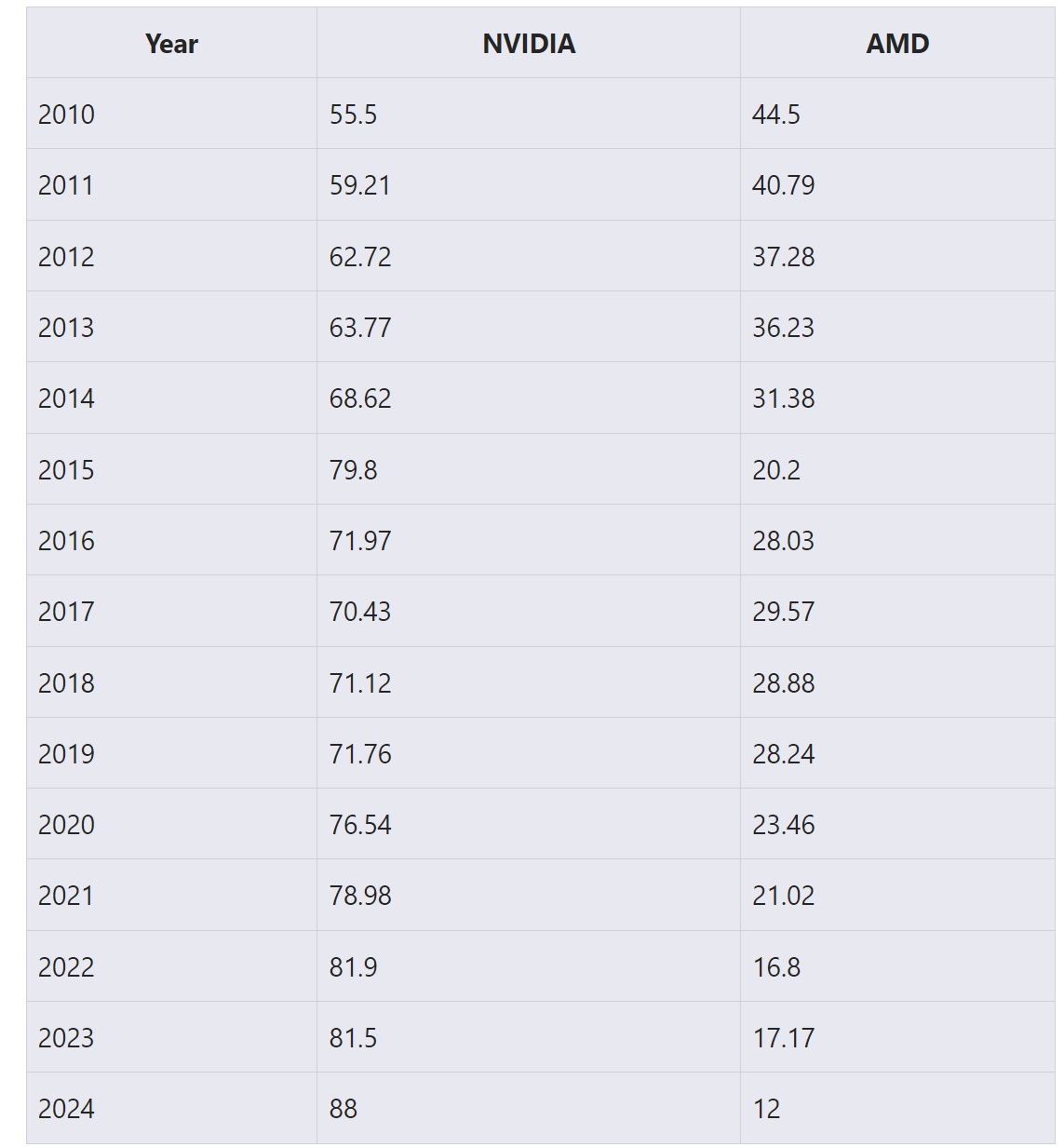Screen dimensions: 1064x1147
Task: Click NVIDIA value 78.98
Action: click(x=360, y=896)
